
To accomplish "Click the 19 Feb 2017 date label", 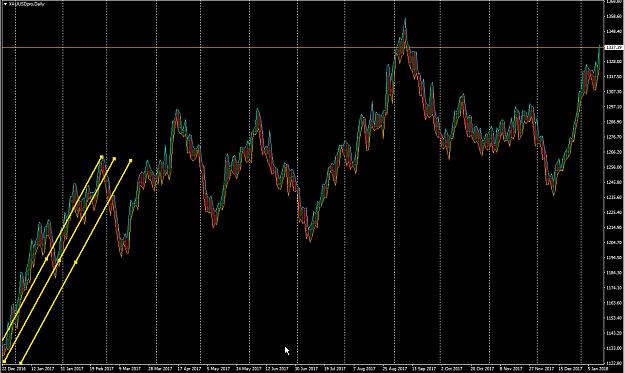I will 102,369.
